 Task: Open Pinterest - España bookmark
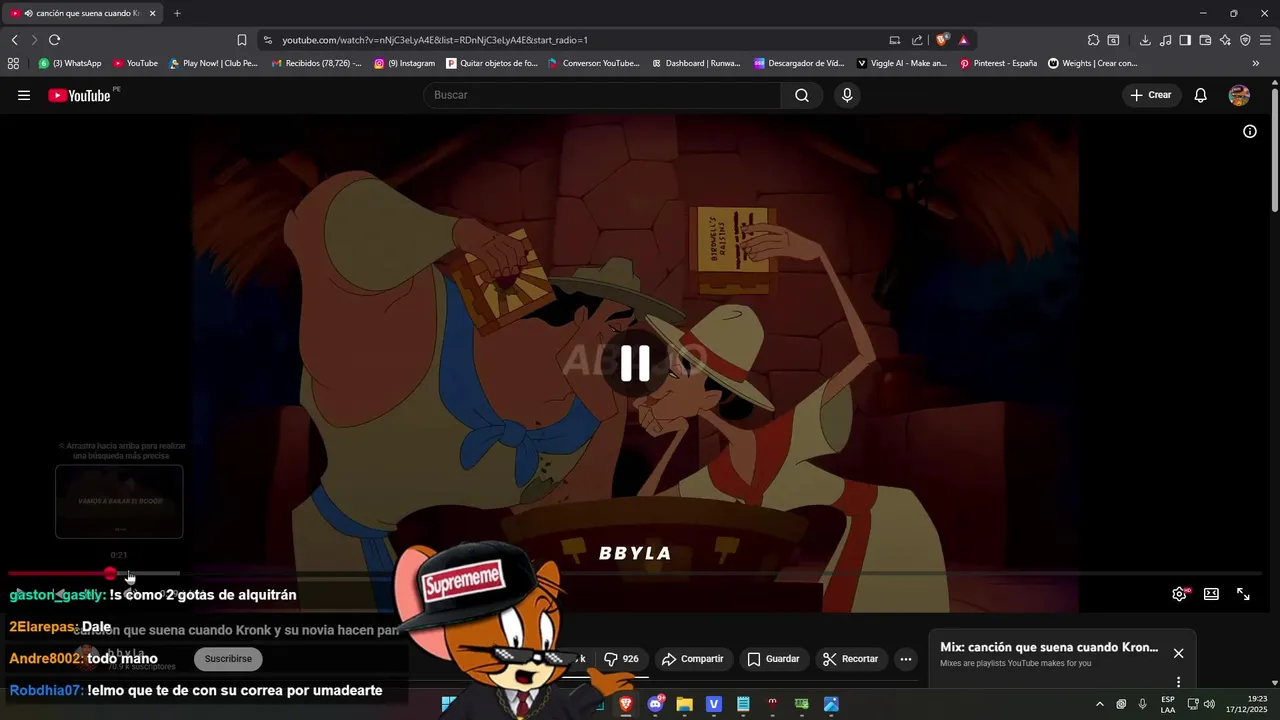[998, 63]
